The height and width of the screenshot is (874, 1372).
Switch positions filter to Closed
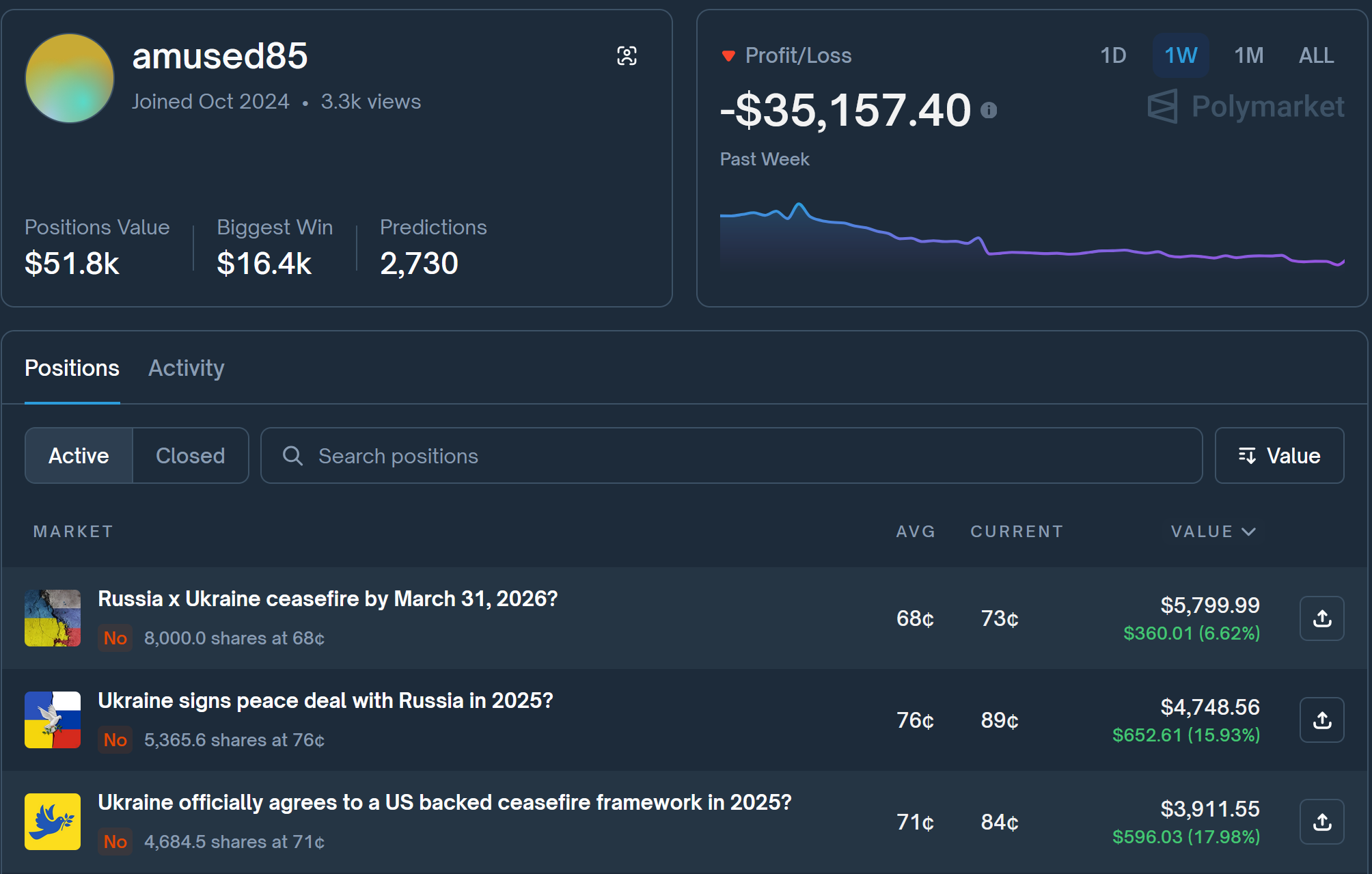pyautogui.click(x=190, y=456)
